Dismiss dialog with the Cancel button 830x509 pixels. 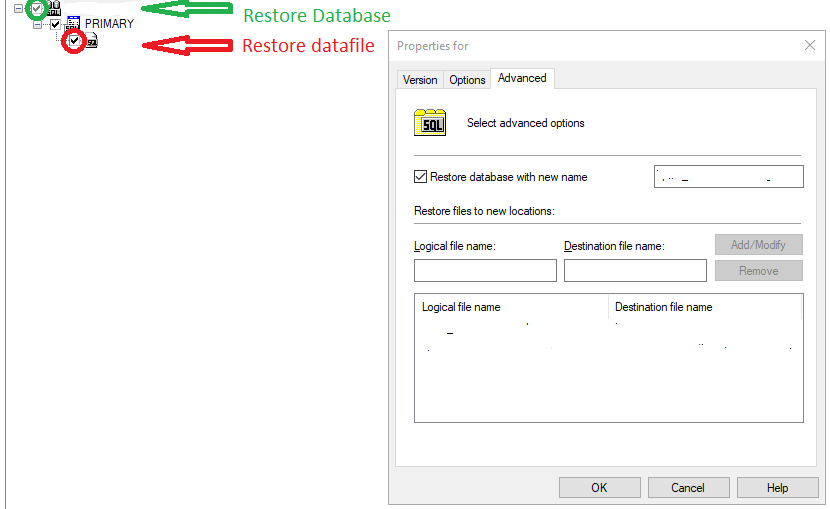coord(688,488)
